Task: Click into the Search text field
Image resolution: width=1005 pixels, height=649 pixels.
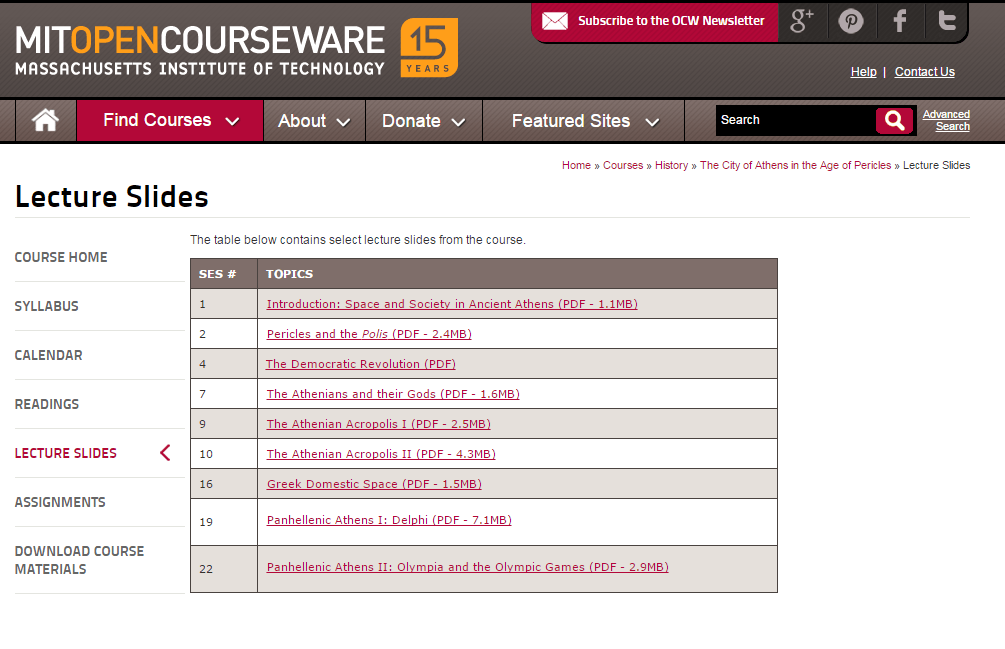Action: (x=794, y=120)
